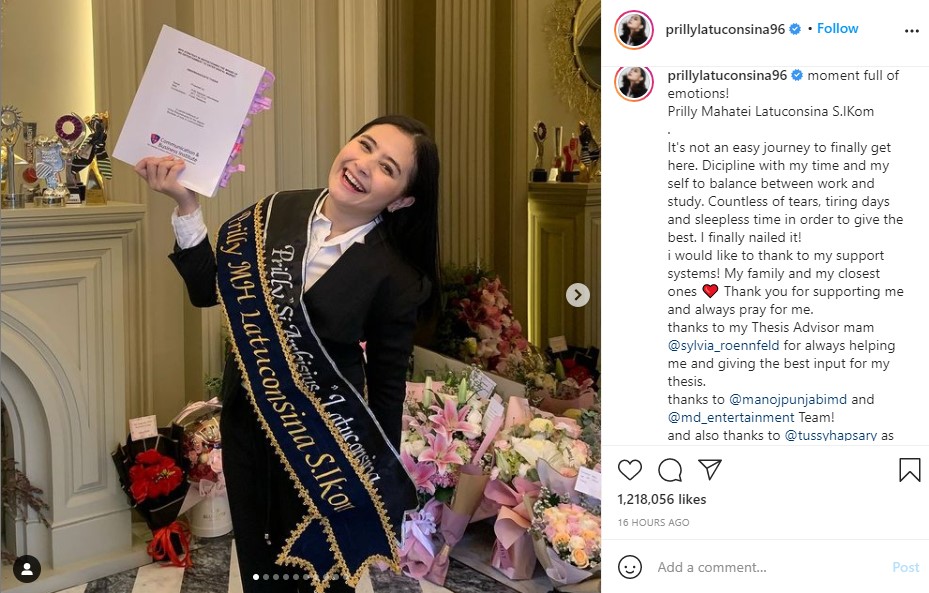Share post with paper plane icon
This screenshot has height=593, width=929.
click(x=709, y=469)
